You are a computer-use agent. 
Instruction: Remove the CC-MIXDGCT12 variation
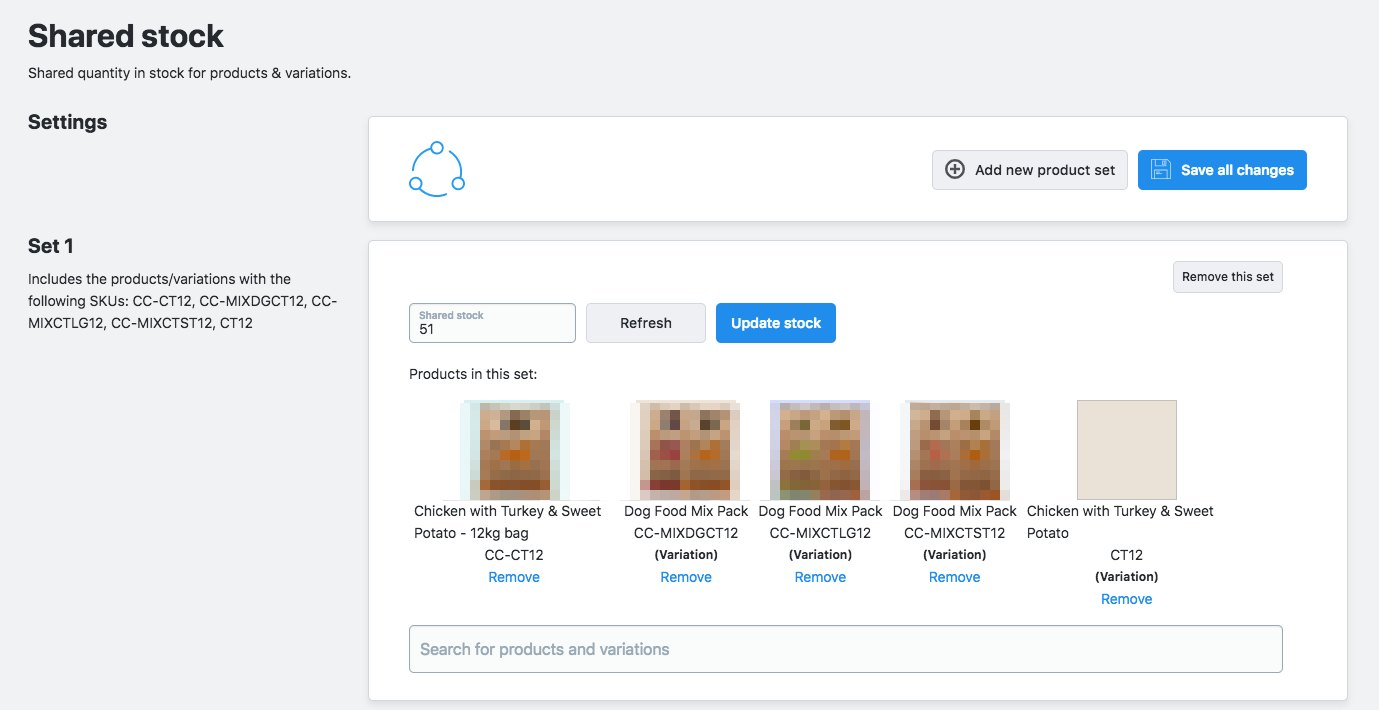click(686, 577)
